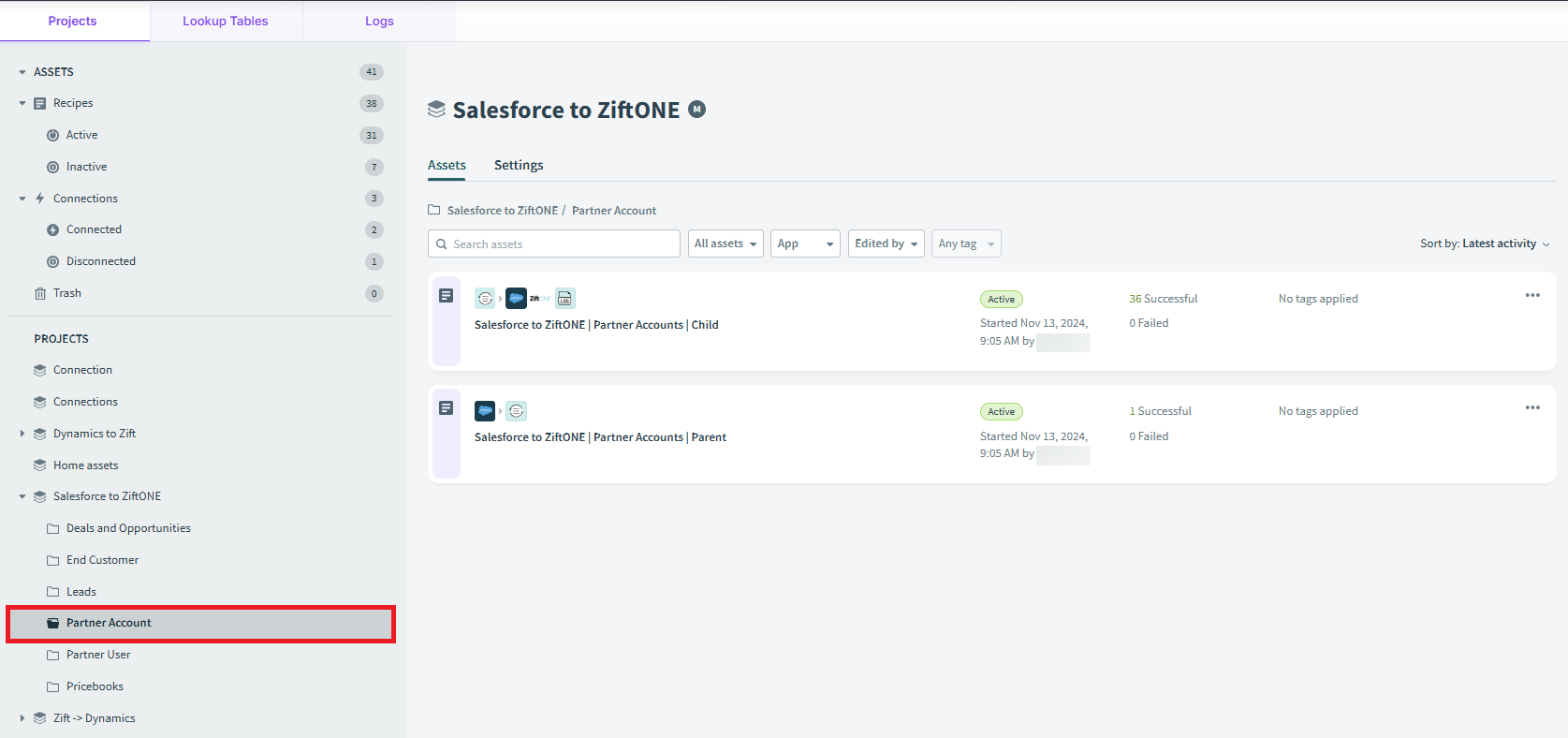The height and width of the screenshot is (738, 1568).
Task: Click the M badge beside project title
Action: (x=697, y=110)
